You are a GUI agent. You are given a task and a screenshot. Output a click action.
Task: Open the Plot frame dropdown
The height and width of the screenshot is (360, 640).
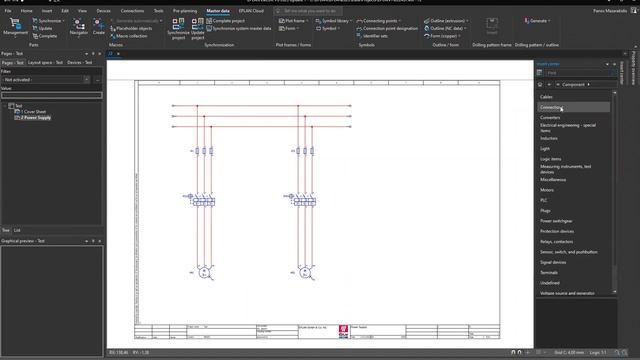pos(307,20)
